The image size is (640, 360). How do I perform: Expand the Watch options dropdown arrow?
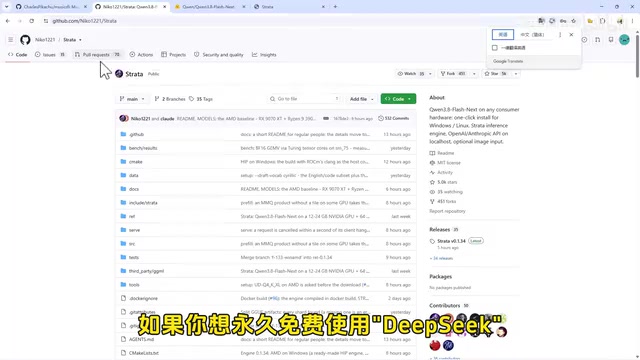coord(430,74)
